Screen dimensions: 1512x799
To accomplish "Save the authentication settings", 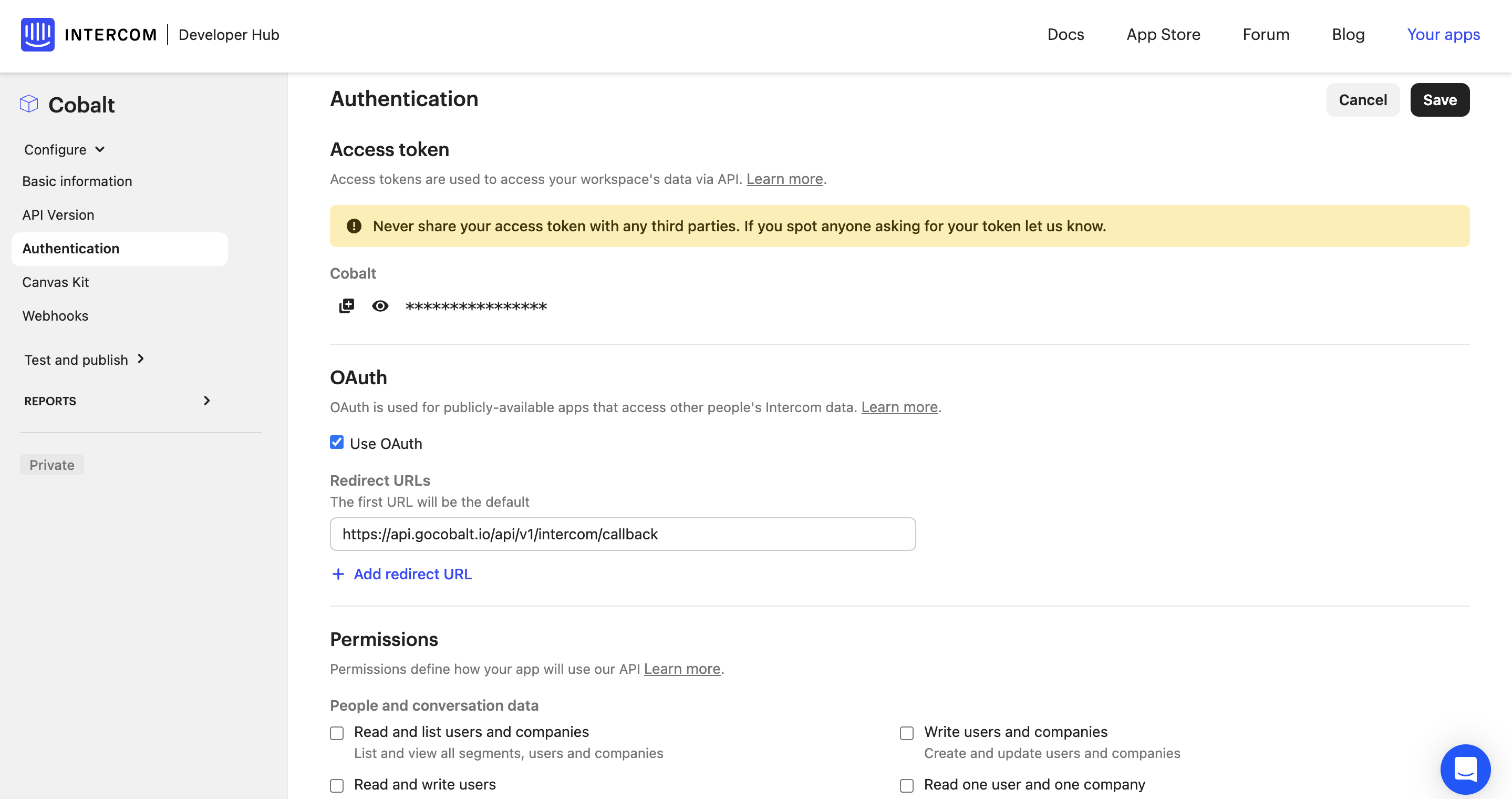I will (x=1440, y=99).
